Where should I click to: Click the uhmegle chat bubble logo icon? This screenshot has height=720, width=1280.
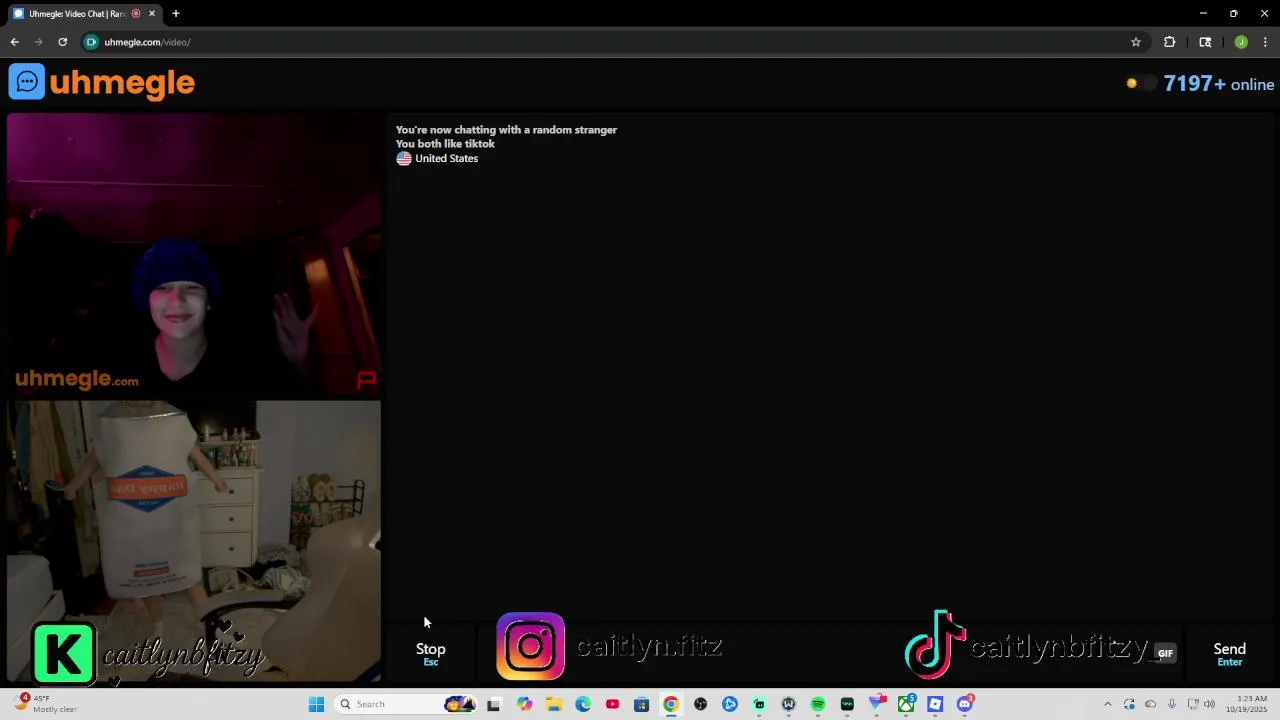(x=27, y=82)
